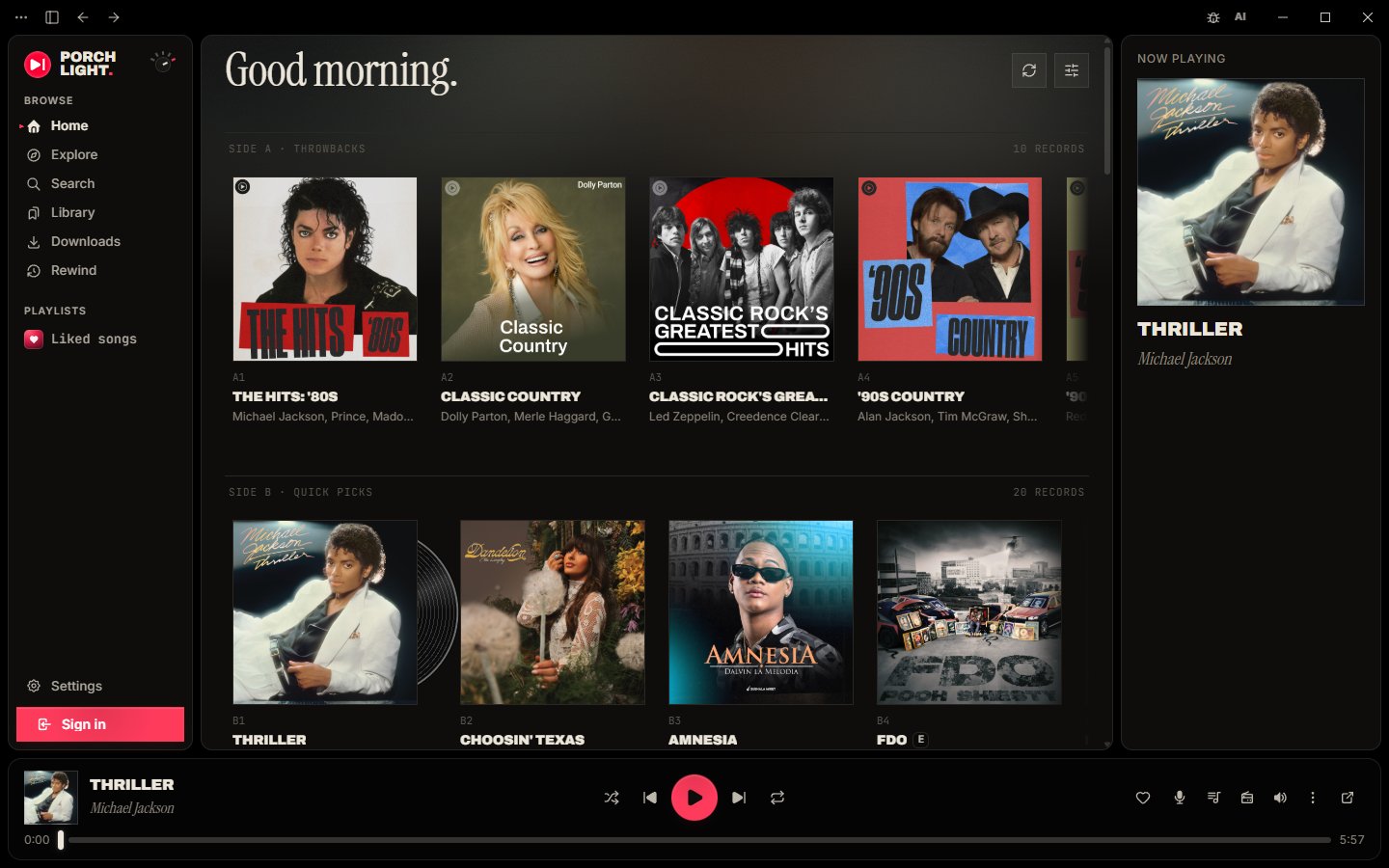Open the Choosin' Texas album cover
The height and width of the screenshot is (868, 1389).
(553, 612)
